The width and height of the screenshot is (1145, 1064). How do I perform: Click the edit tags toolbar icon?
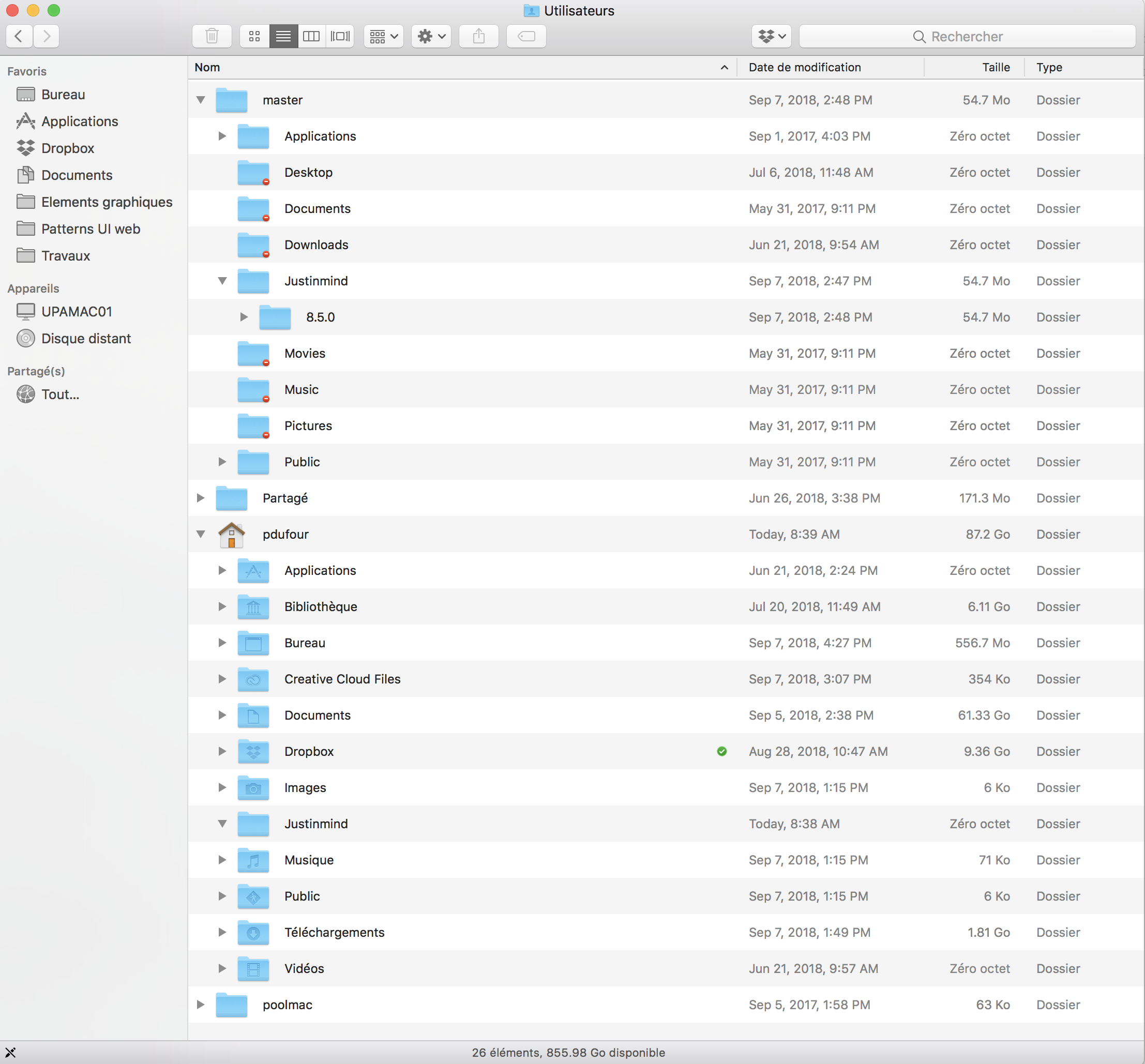tap(526, 36)
